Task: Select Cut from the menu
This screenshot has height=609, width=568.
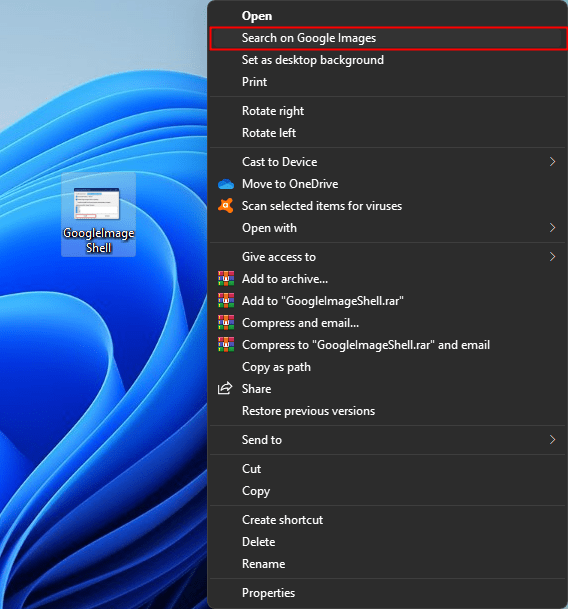Action: (387, 469)
